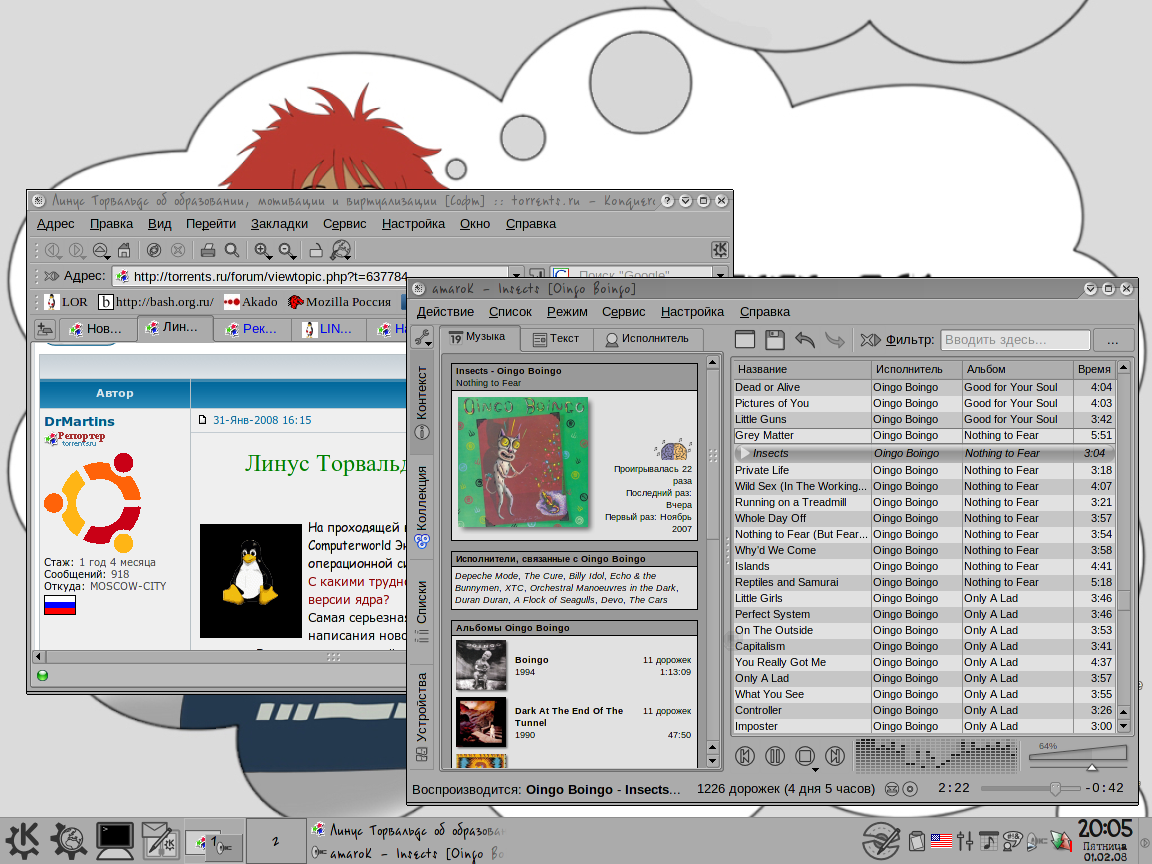Click the amarok track position slider
The height and width of the screenshot is (864, 1152).
pos(1031,789)
